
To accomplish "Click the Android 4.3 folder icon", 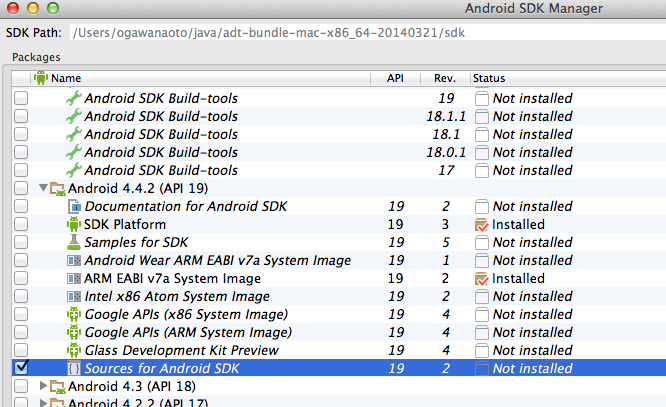I will point(57,386).
